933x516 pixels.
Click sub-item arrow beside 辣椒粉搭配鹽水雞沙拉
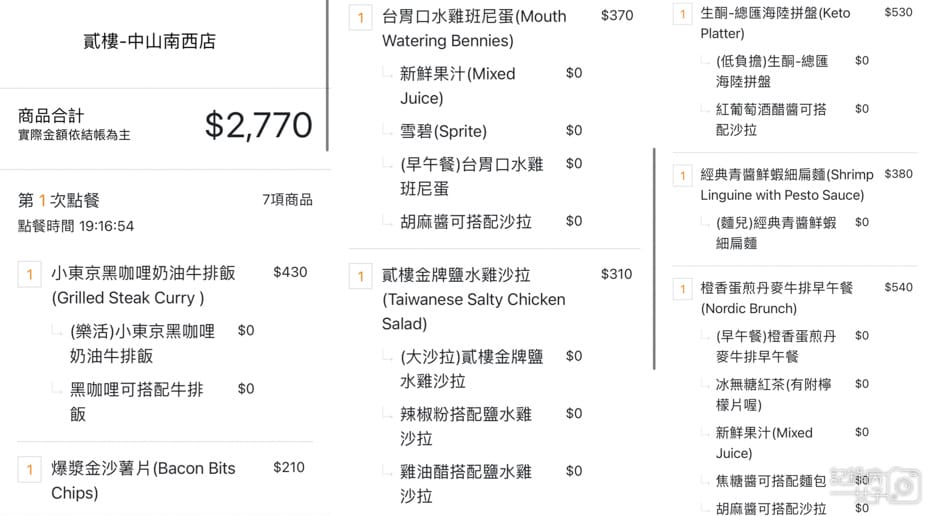pos(387,414)
